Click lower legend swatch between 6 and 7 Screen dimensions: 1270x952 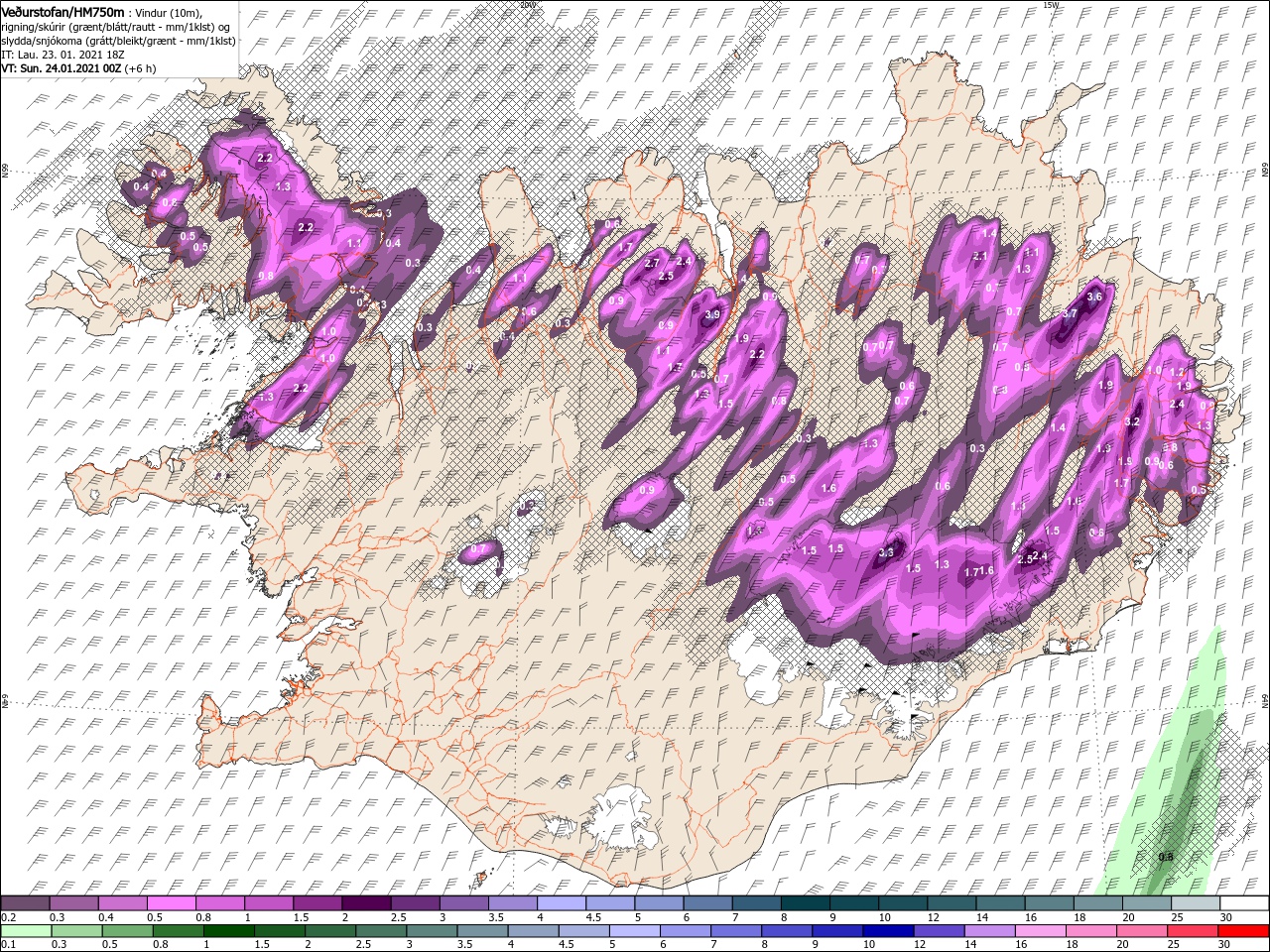click(686, 931)
